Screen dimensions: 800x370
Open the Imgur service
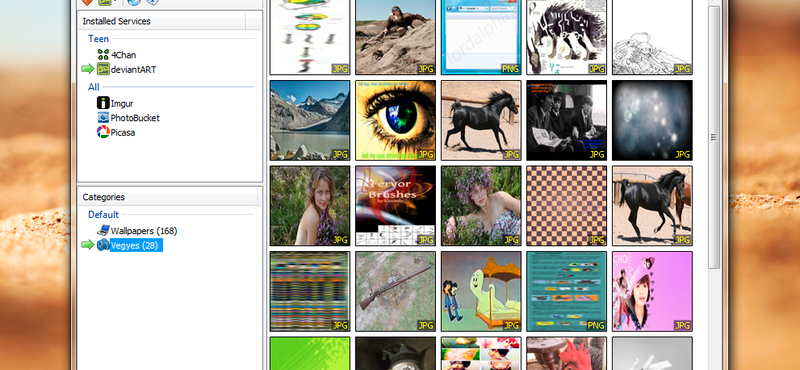point(115,103)
